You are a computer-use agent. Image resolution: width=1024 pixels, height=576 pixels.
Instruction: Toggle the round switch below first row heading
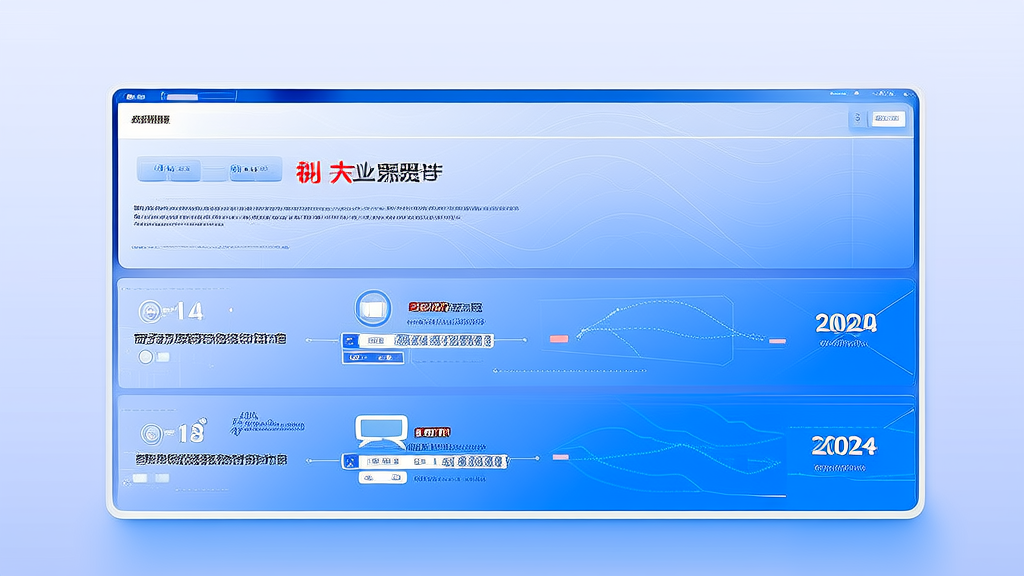click(x=146, y=357)
